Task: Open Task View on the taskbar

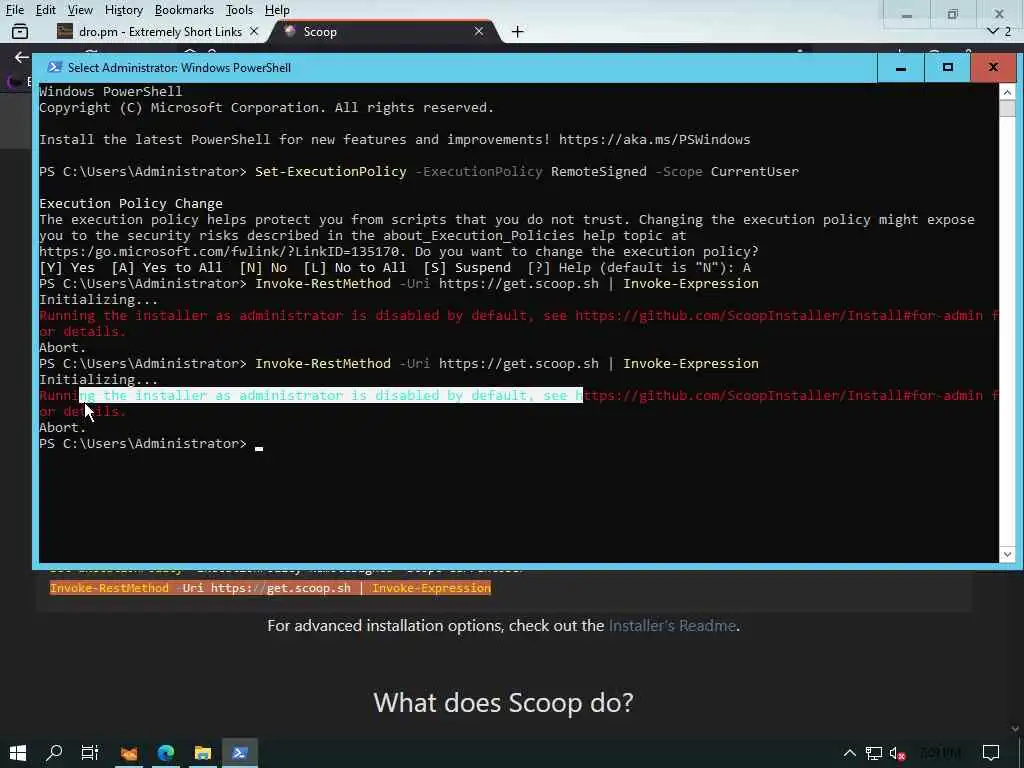Action: [x=90, y=753]
